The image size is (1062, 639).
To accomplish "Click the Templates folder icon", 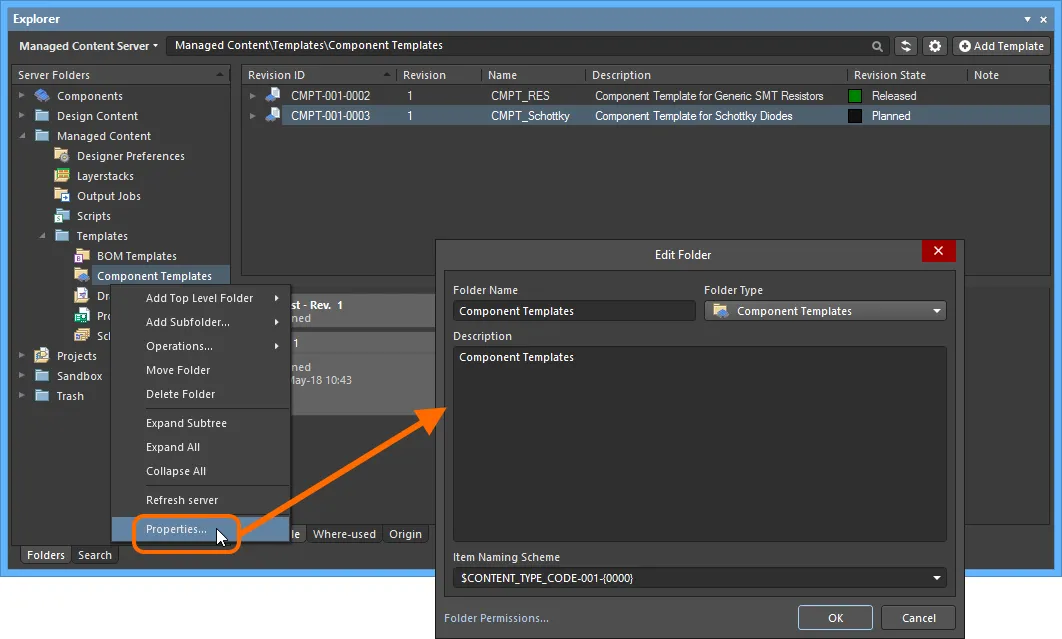I will (x=62, y=236).
